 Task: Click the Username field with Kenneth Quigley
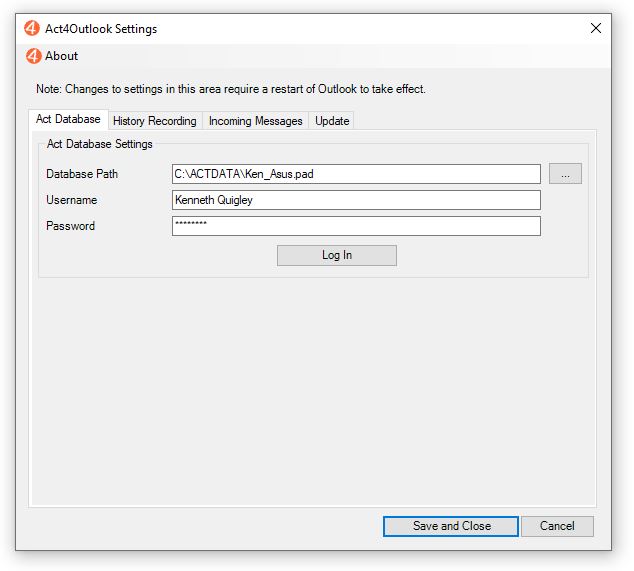356,200
